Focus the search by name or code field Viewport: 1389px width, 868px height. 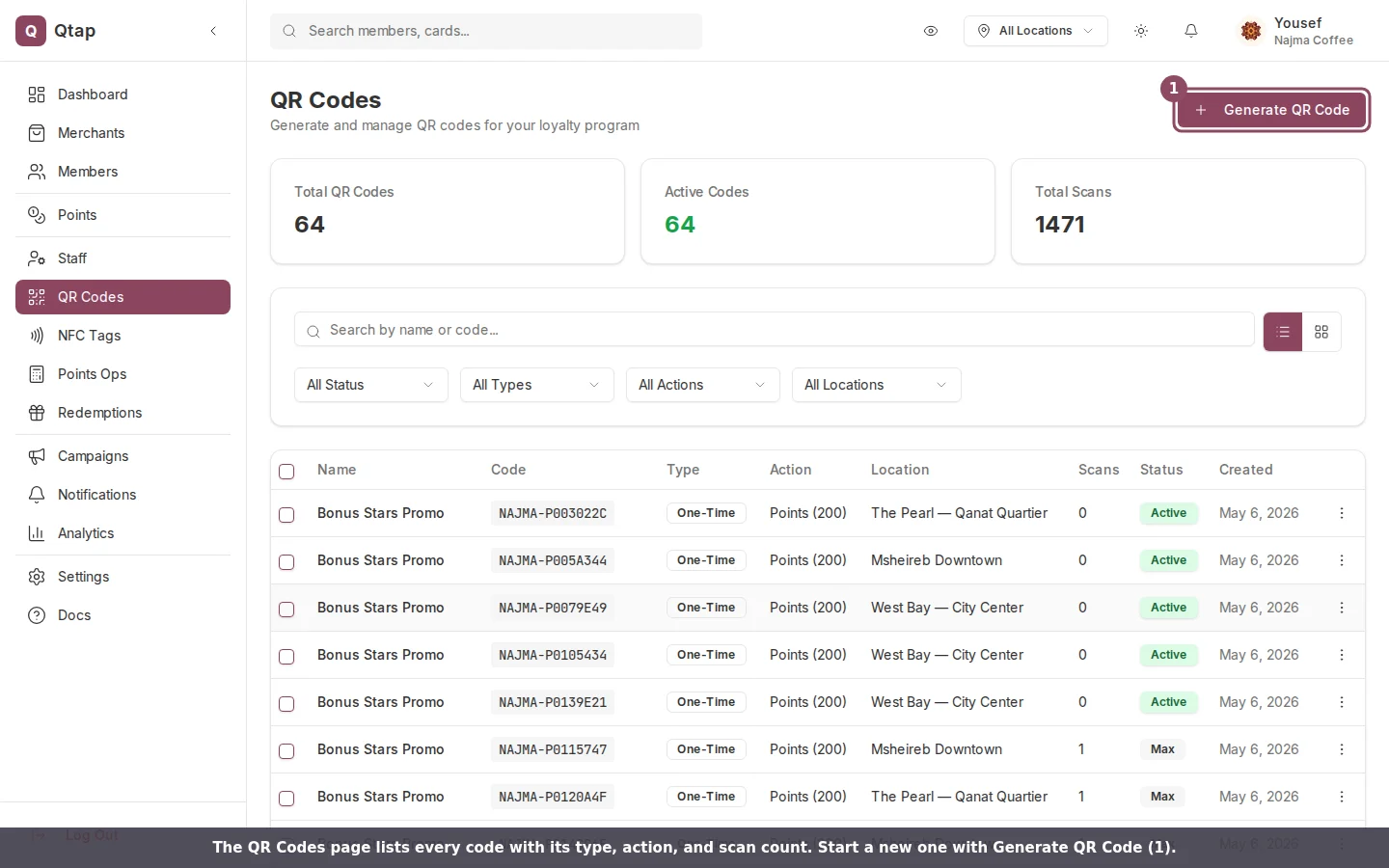click(775, 330)
